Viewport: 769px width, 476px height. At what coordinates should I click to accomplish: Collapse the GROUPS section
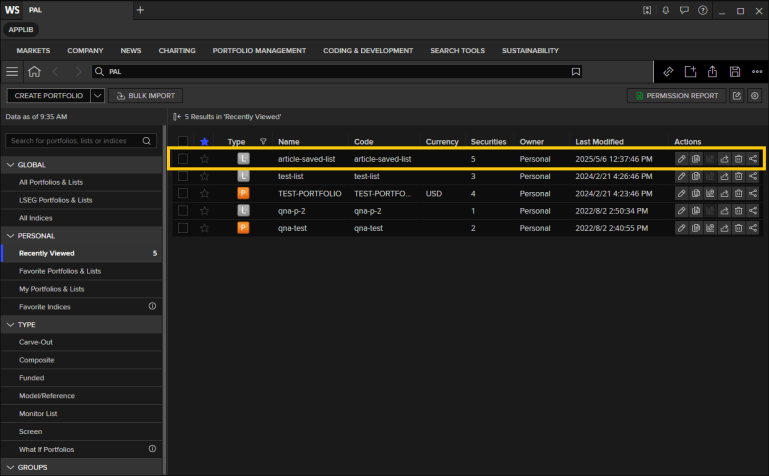(x=10, y=467)
